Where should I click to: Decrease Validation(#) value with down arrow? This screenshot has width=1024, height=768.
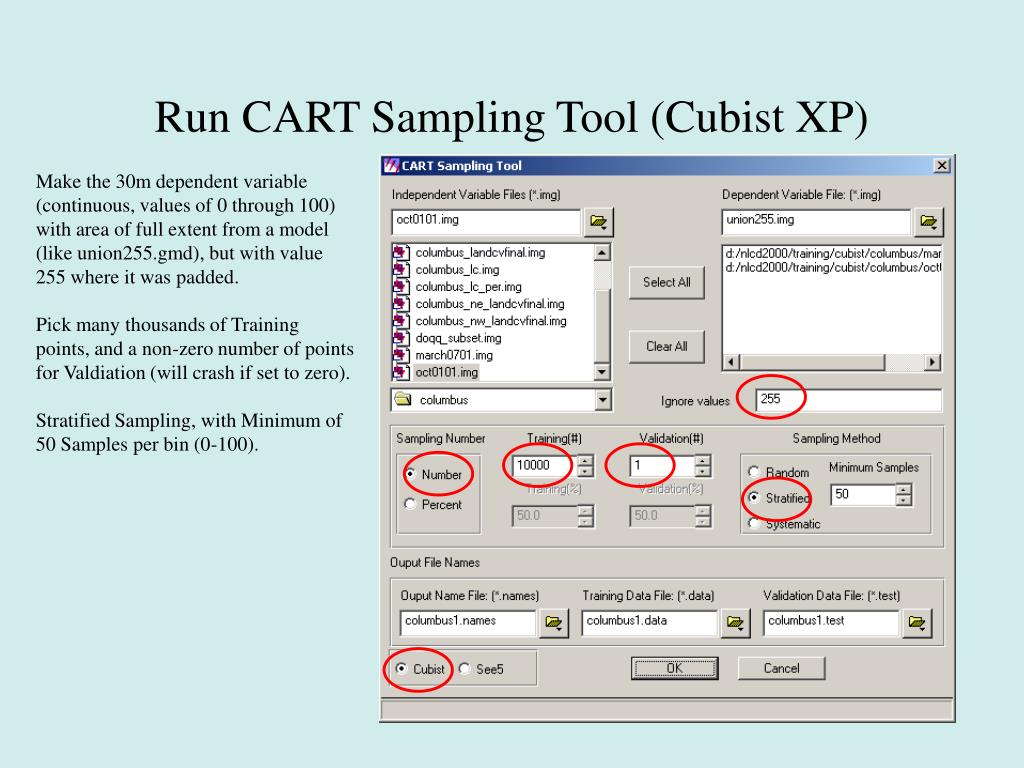point(703,472)
